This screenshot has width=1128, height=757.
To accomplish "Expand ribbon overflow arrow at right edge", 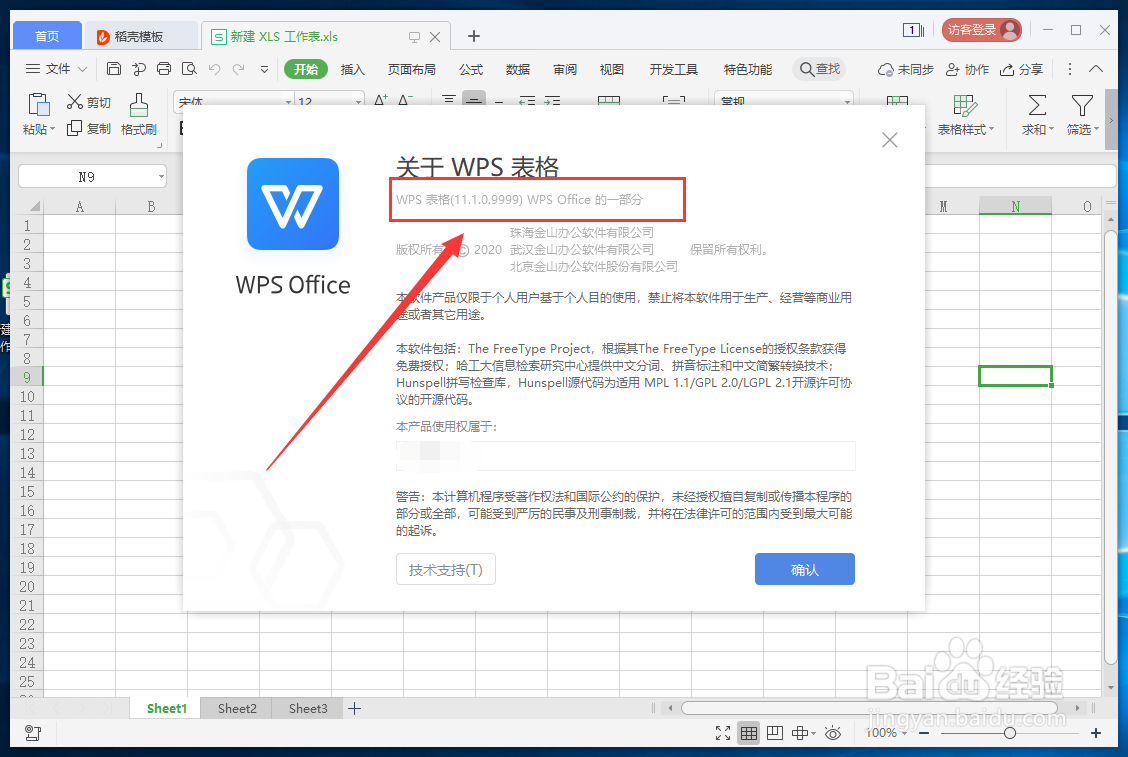I will (1111, 120).
